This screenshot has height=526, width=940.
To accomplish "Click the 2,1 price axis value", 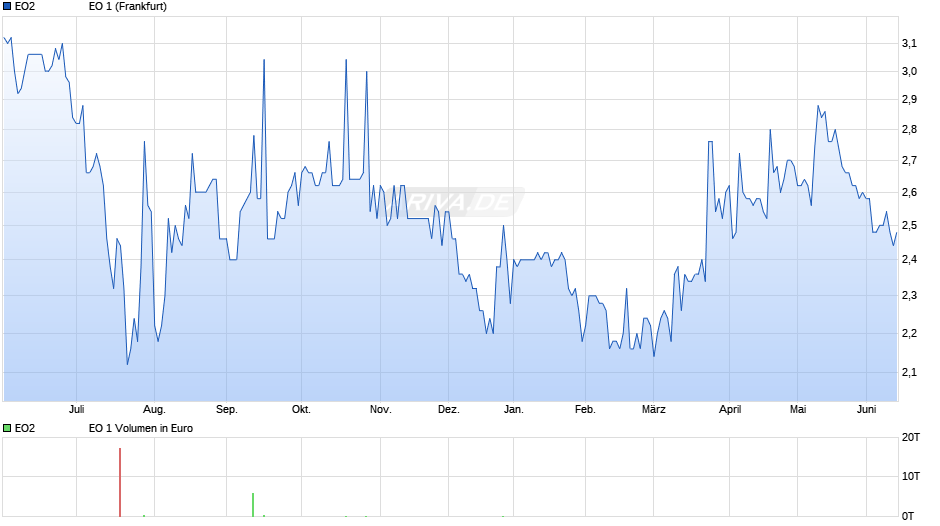I will point(909,372).
